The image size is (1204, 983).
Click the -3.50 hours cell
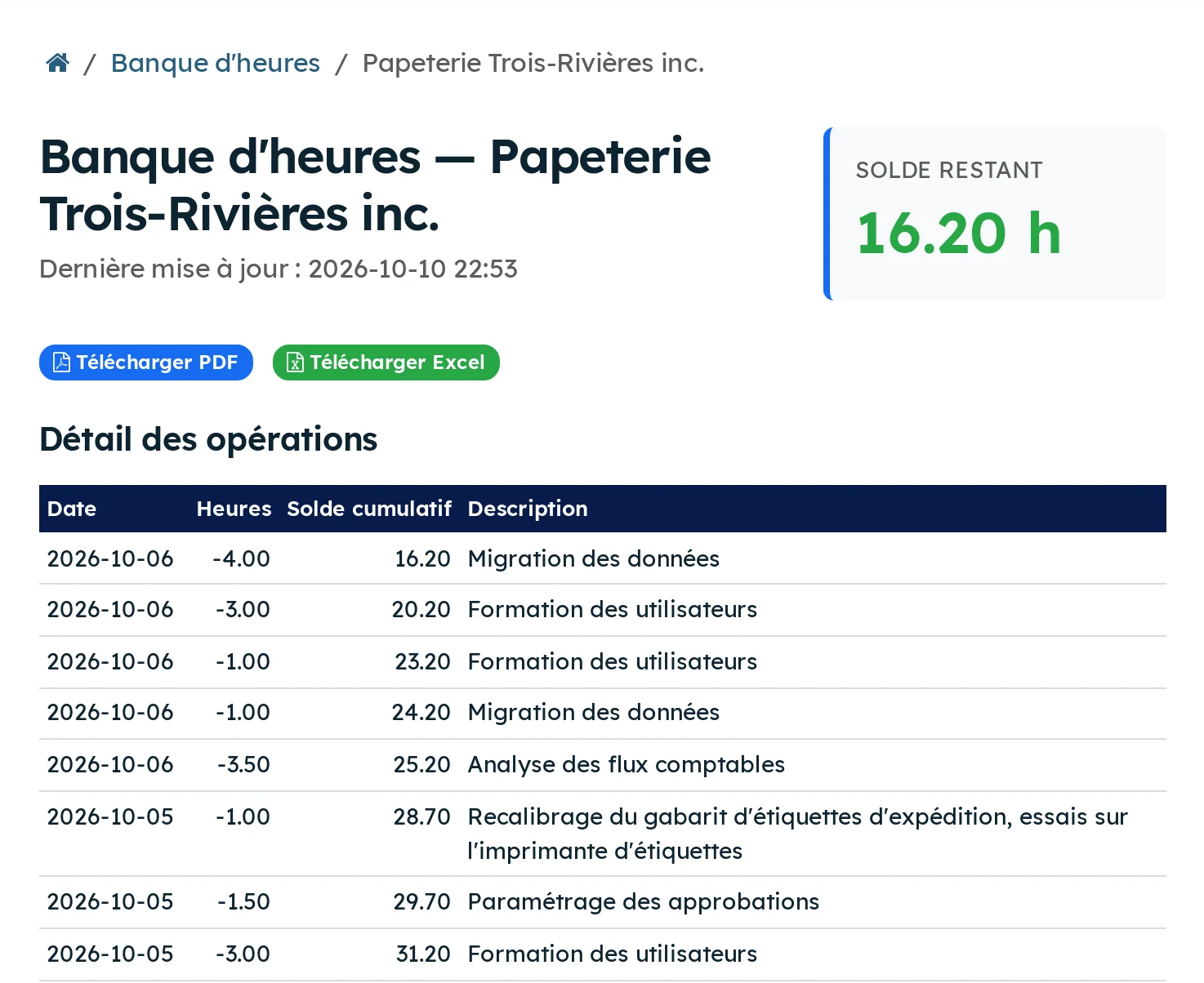[x=243, y=764]
